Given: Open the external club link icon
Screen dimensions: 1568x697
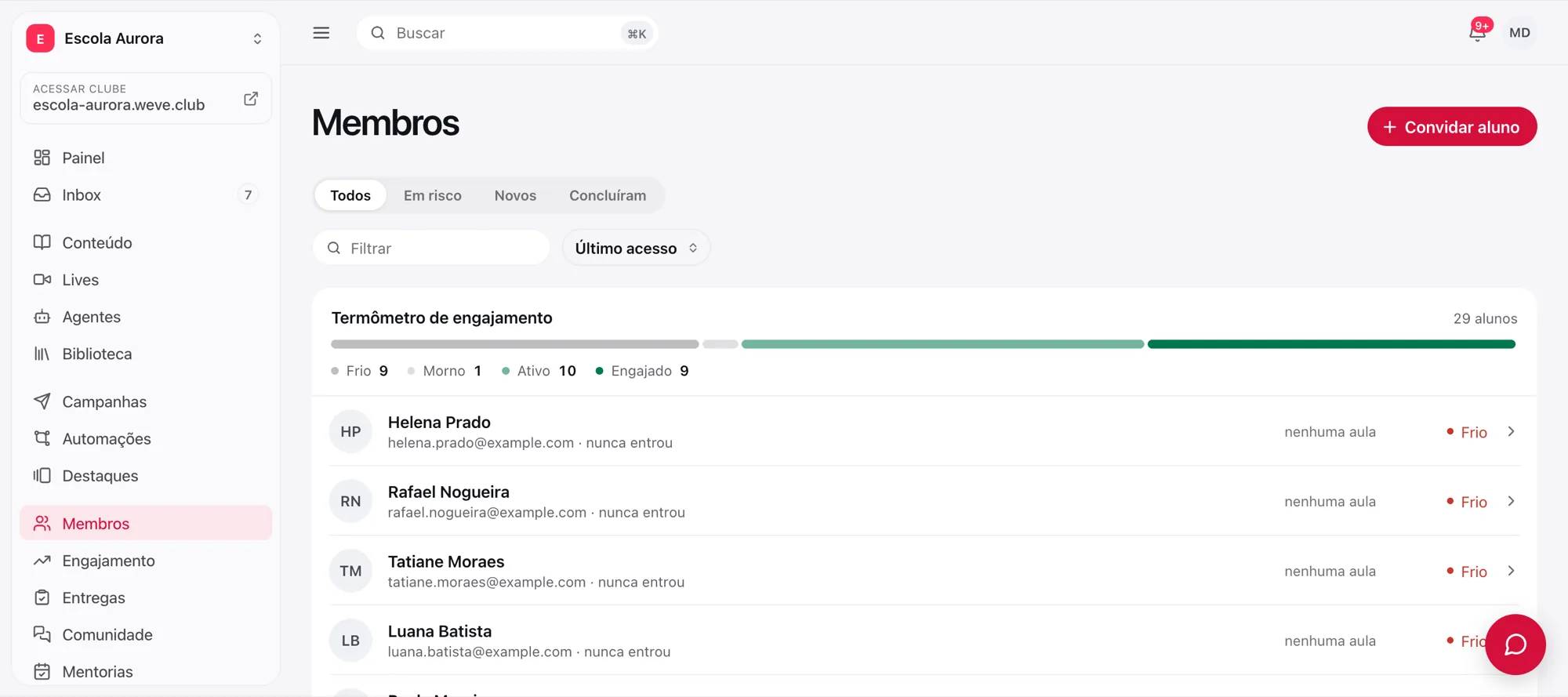Looking at the screenshot, I should (x=251, y=99).
